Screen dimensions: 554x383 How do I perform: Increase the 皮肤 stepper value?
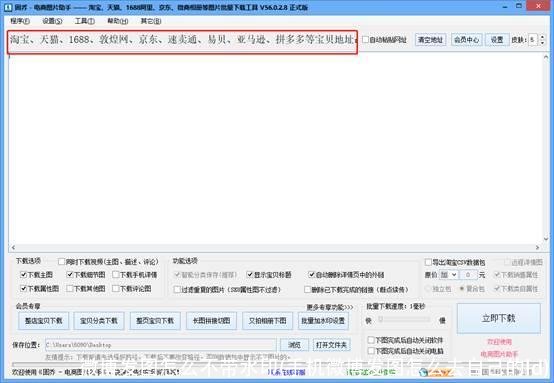pos(543,37)
